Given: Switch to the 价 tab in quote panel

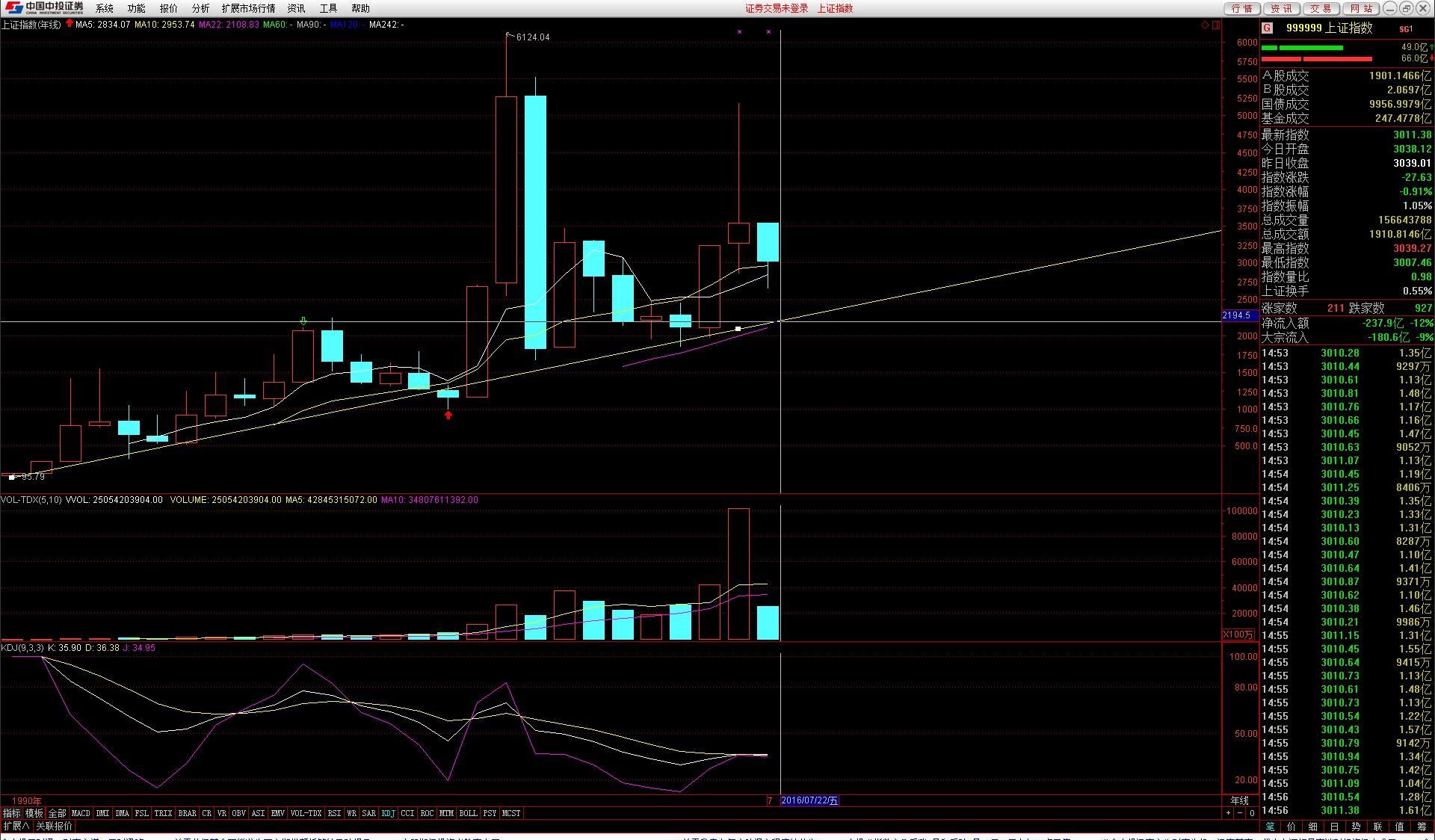Looking at the screenshot, I should [1291, 826].
